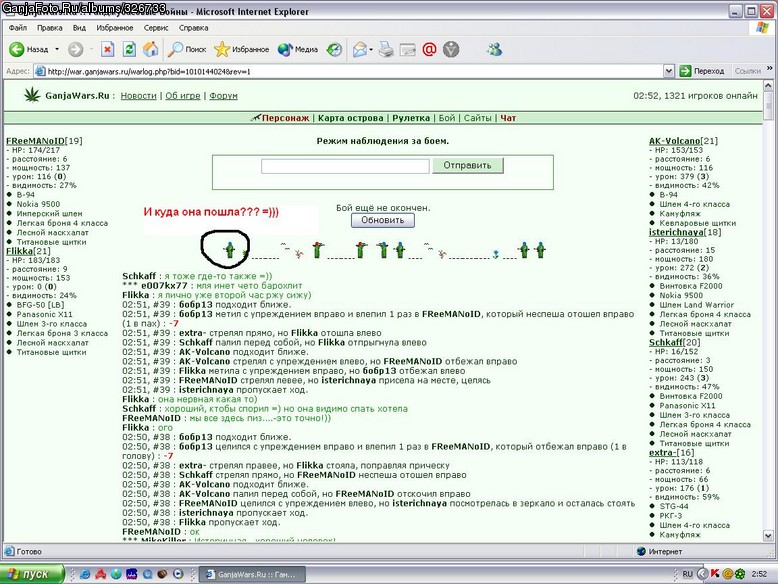The height and width of the screenshot is (584, 778).
Task: Click the Windows flag logo throbber
Action: 763,28
